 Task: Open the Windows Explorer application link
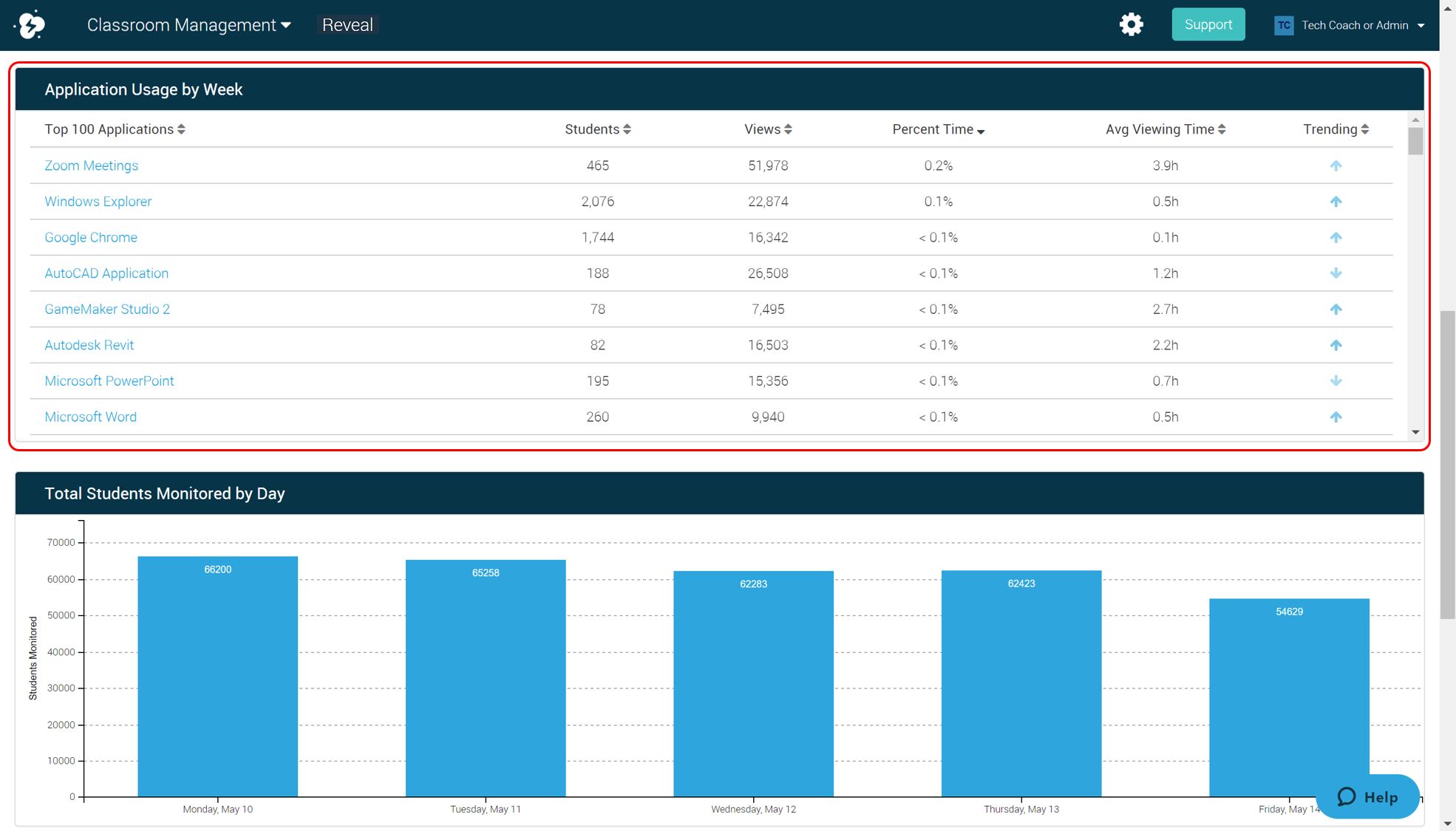[x=98, y=202]
